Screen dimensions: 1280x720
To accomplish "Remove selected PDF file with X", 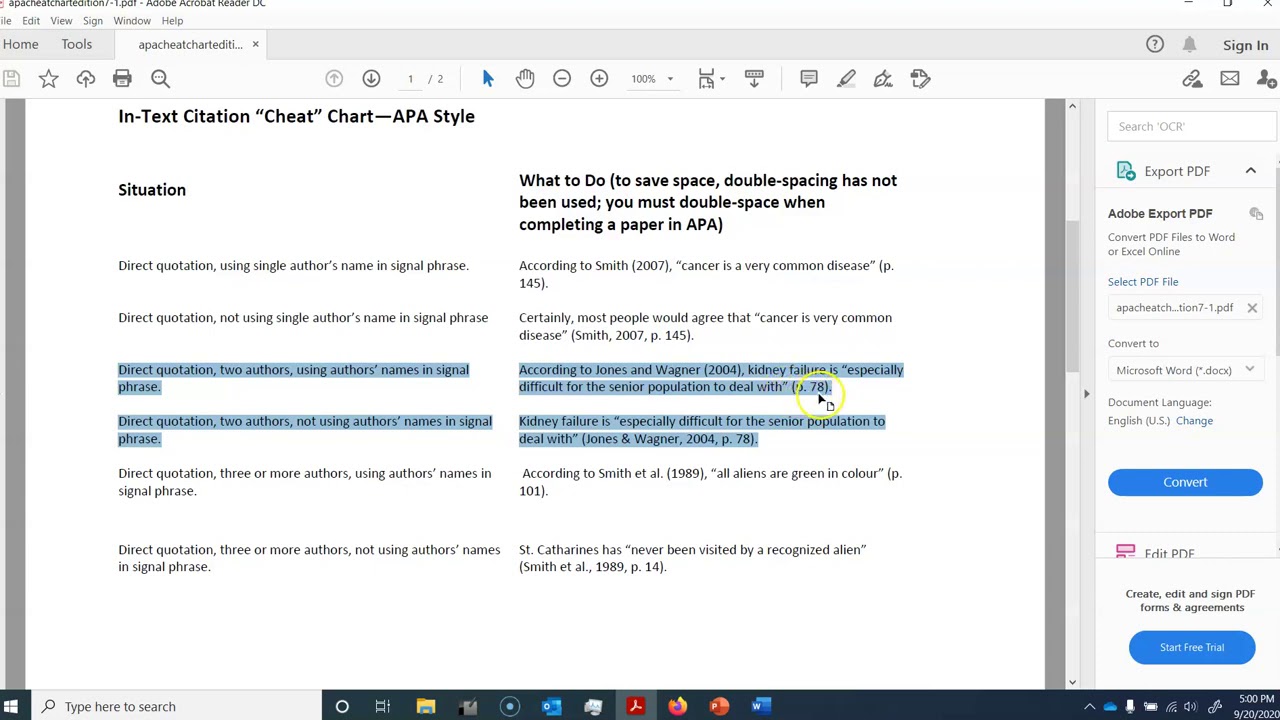I will click(x=1251, y=308).
